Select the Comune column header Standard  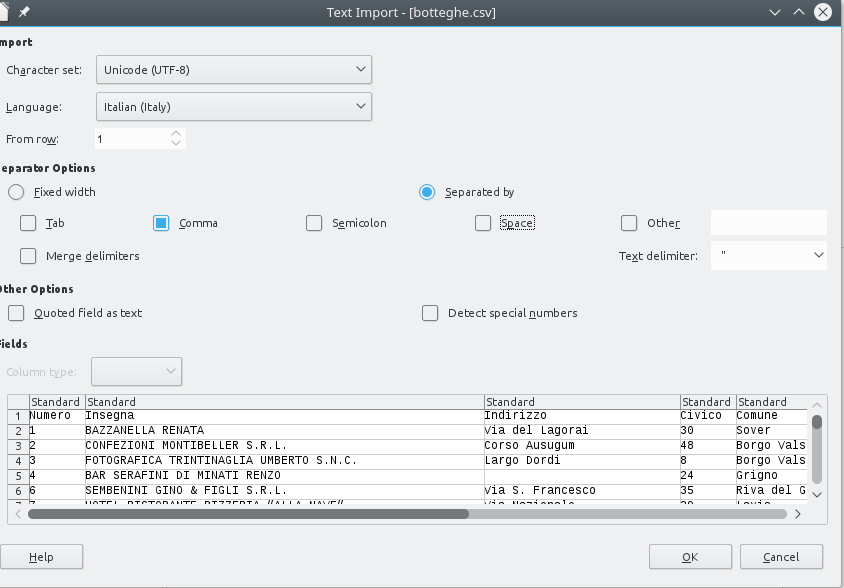(x=772, y=402)
